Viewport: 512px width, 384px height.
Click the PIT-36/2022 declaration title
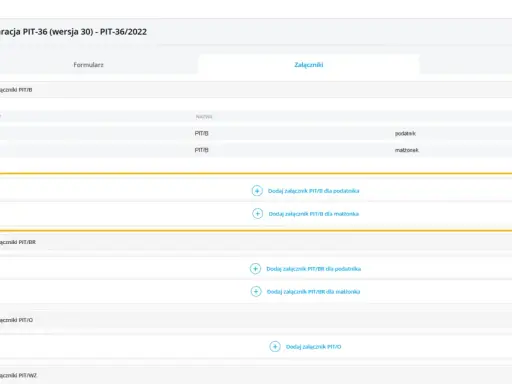73,32
